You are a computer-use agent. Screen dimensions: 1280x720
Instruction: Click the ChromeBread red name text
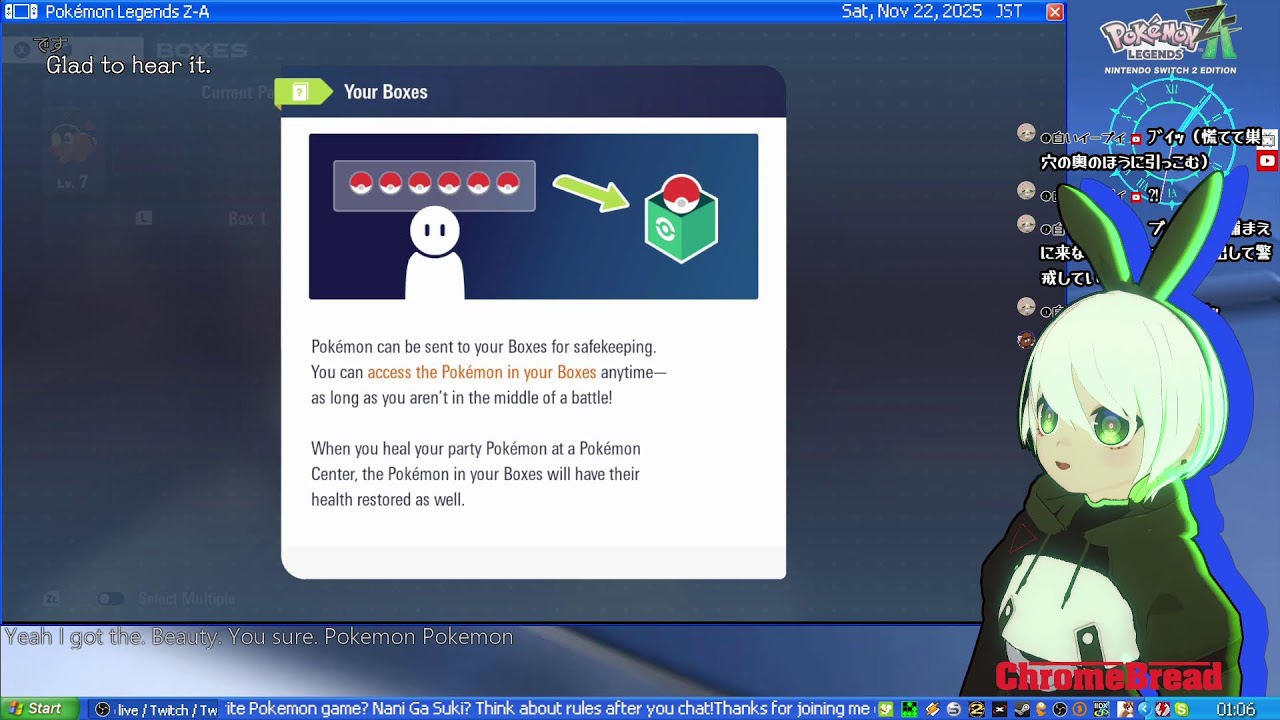coord(1108,677)
